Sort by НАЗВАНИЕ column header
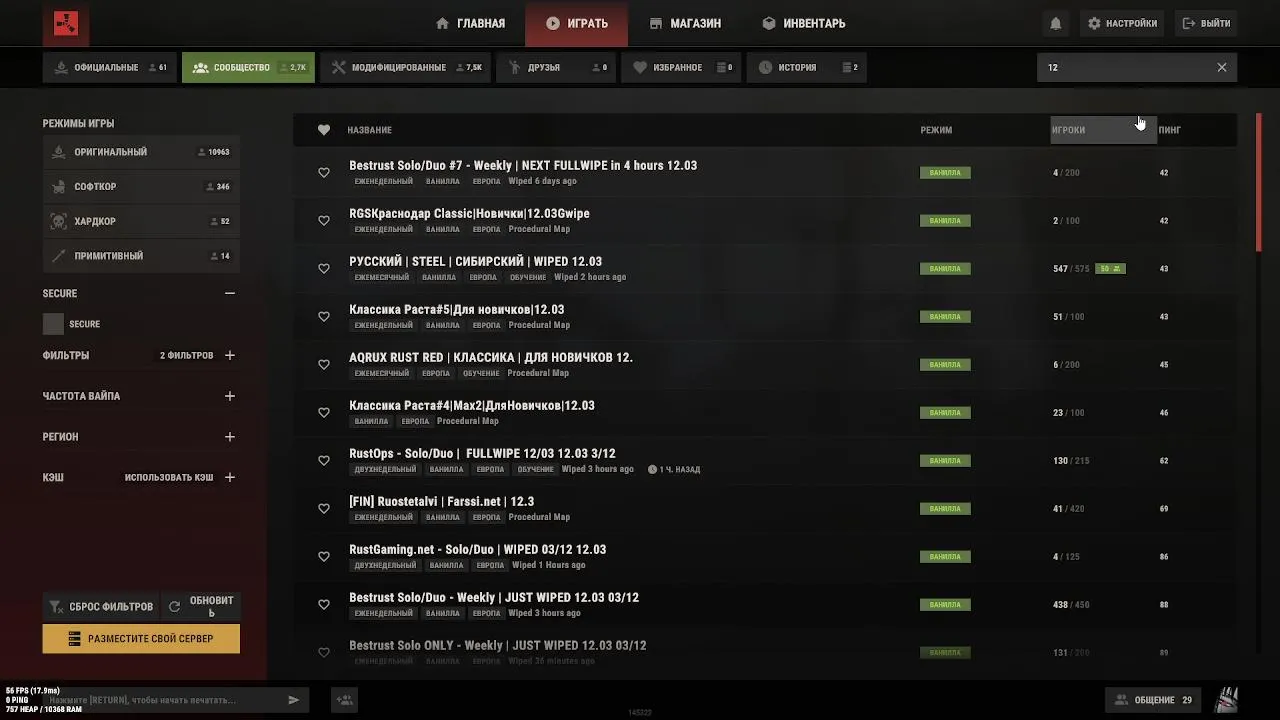 369,130
